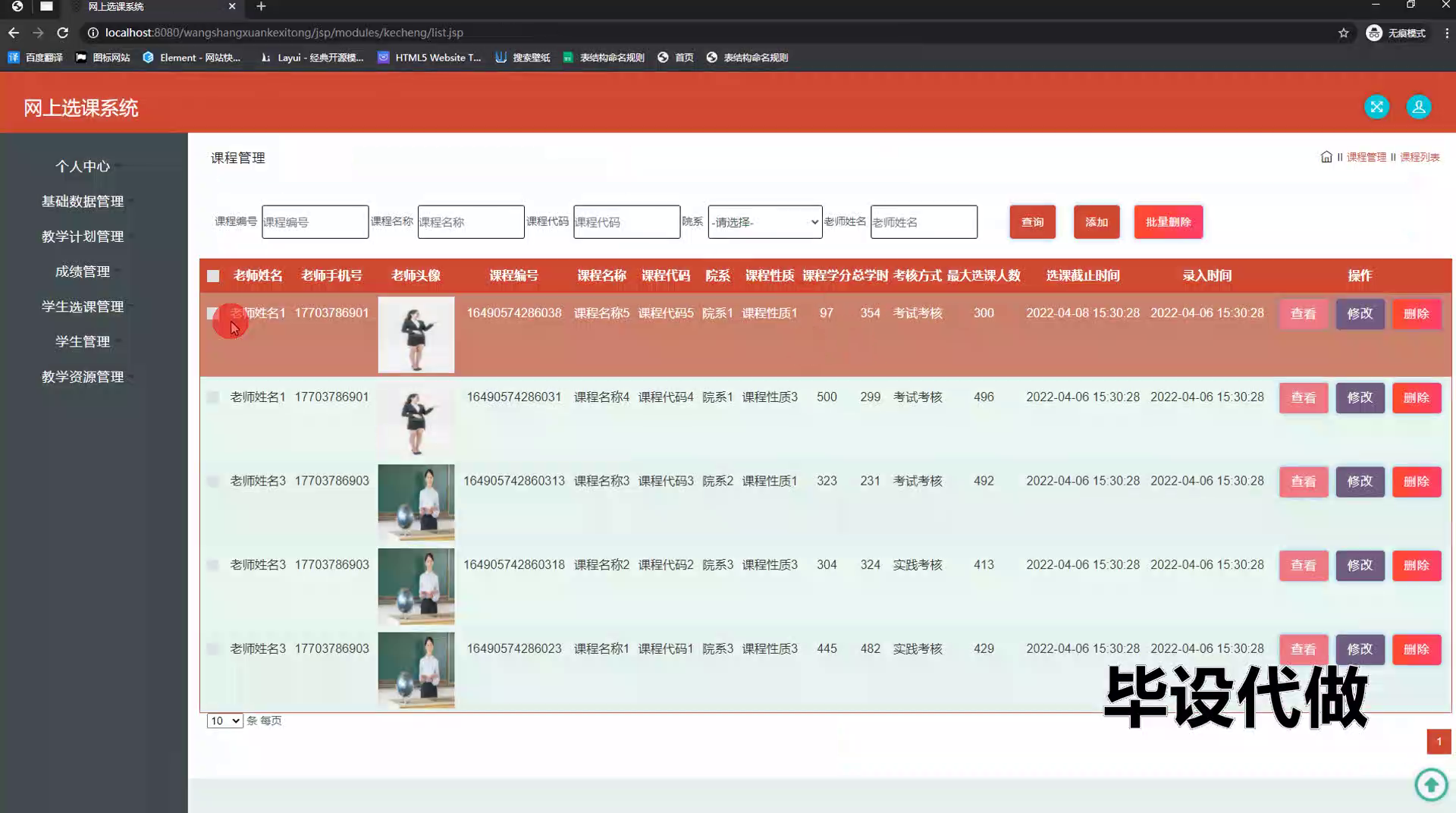Click 修改 for 课程名称4 row
Viewport: 1456px width, 813px height.
pyautogui.click(x=1360, y=397)
